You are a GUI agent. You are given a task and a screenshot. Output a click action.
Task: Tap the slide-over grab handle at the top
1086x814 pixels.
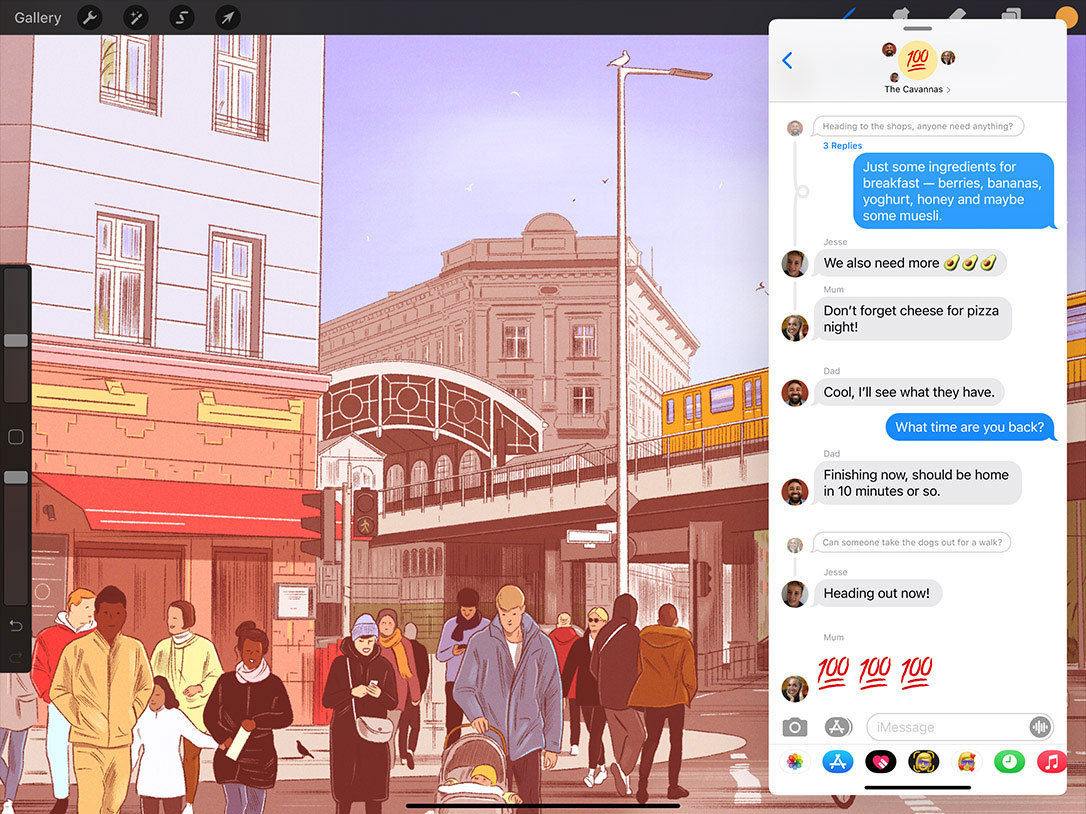pyautogui.click(x=918, y=28)
